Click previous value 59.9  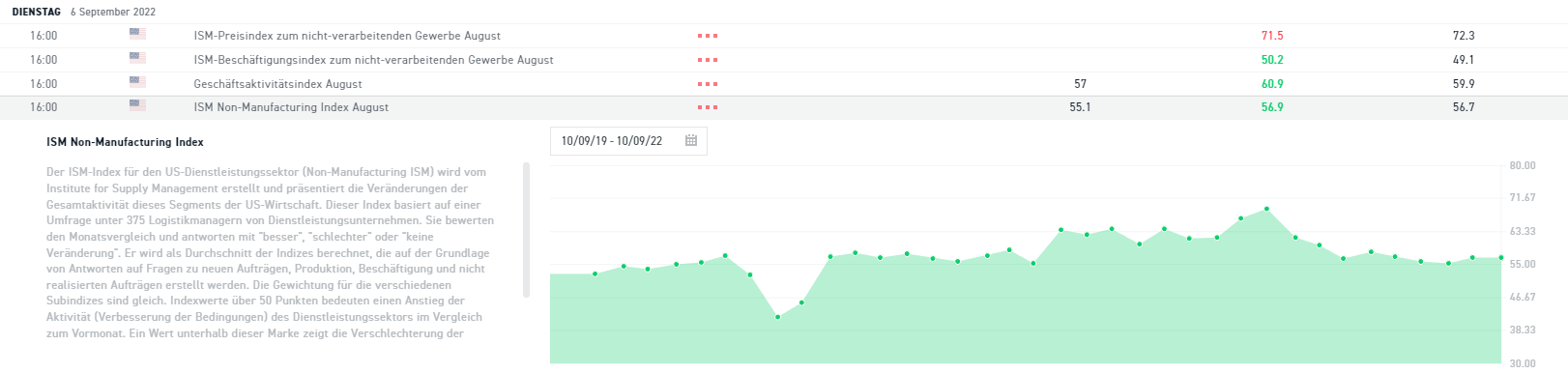(1464, 84)
